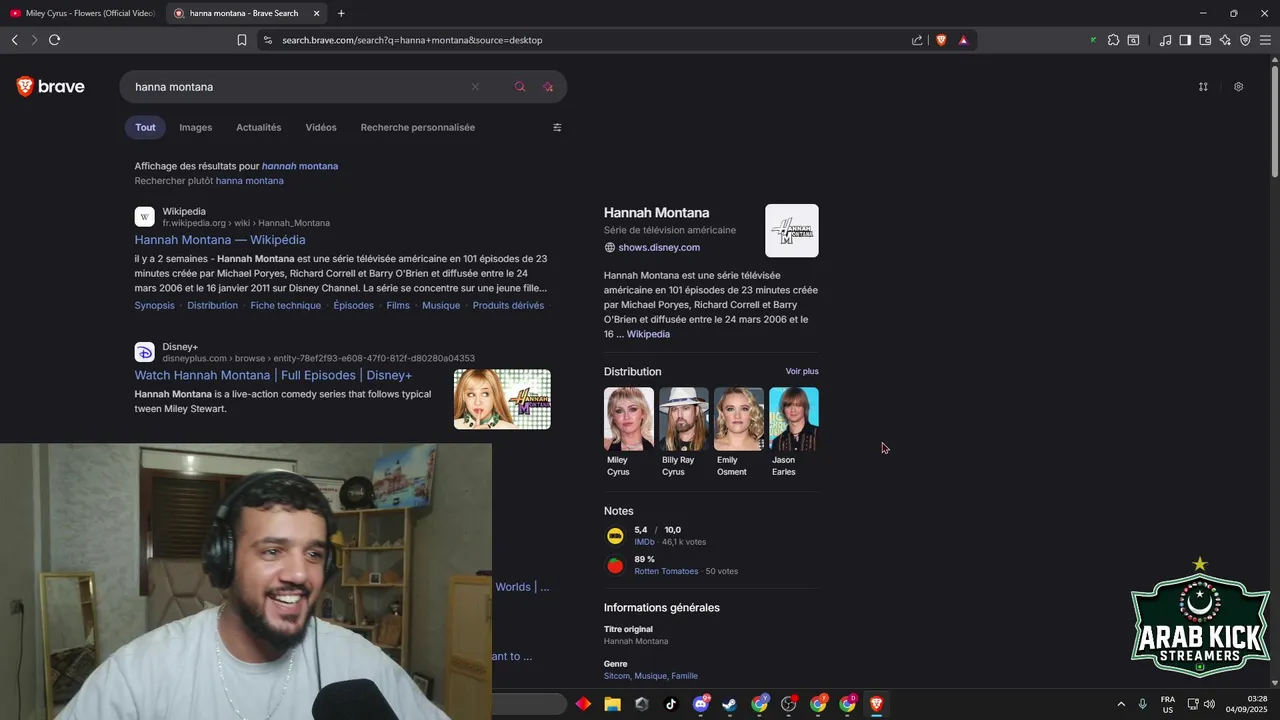Go back to previous page
This screenshot has width=1280, height=720.
(x=14, y=40)
